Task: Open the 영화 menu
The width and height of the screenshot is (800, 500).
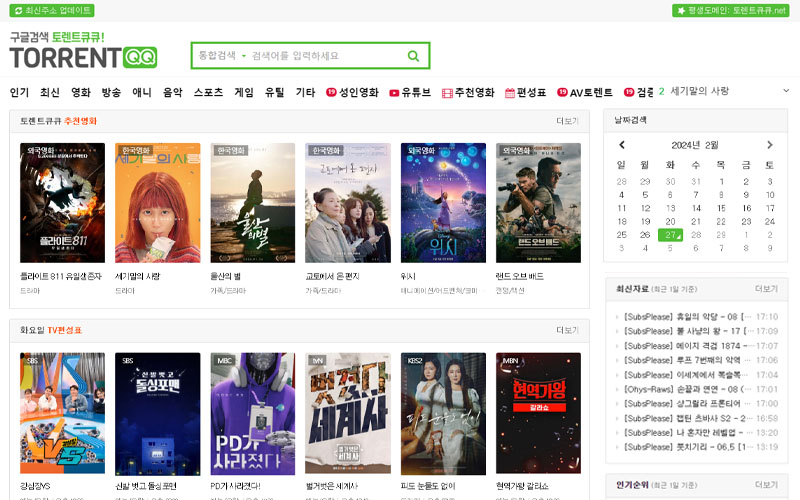Action: click(x=81, y=92)
